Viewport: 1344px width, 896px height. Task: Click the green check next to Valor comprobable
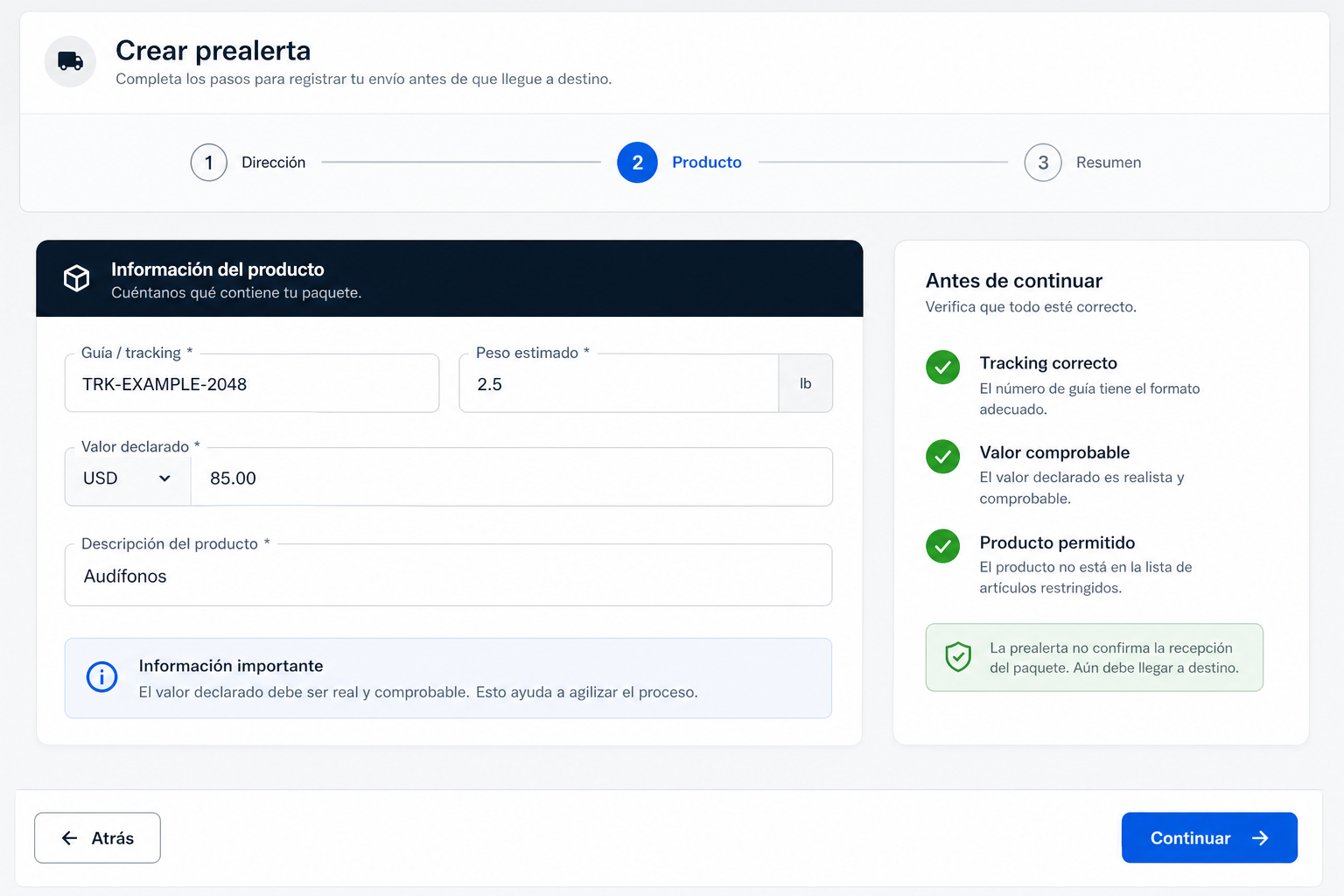click(x=943, y=457)
